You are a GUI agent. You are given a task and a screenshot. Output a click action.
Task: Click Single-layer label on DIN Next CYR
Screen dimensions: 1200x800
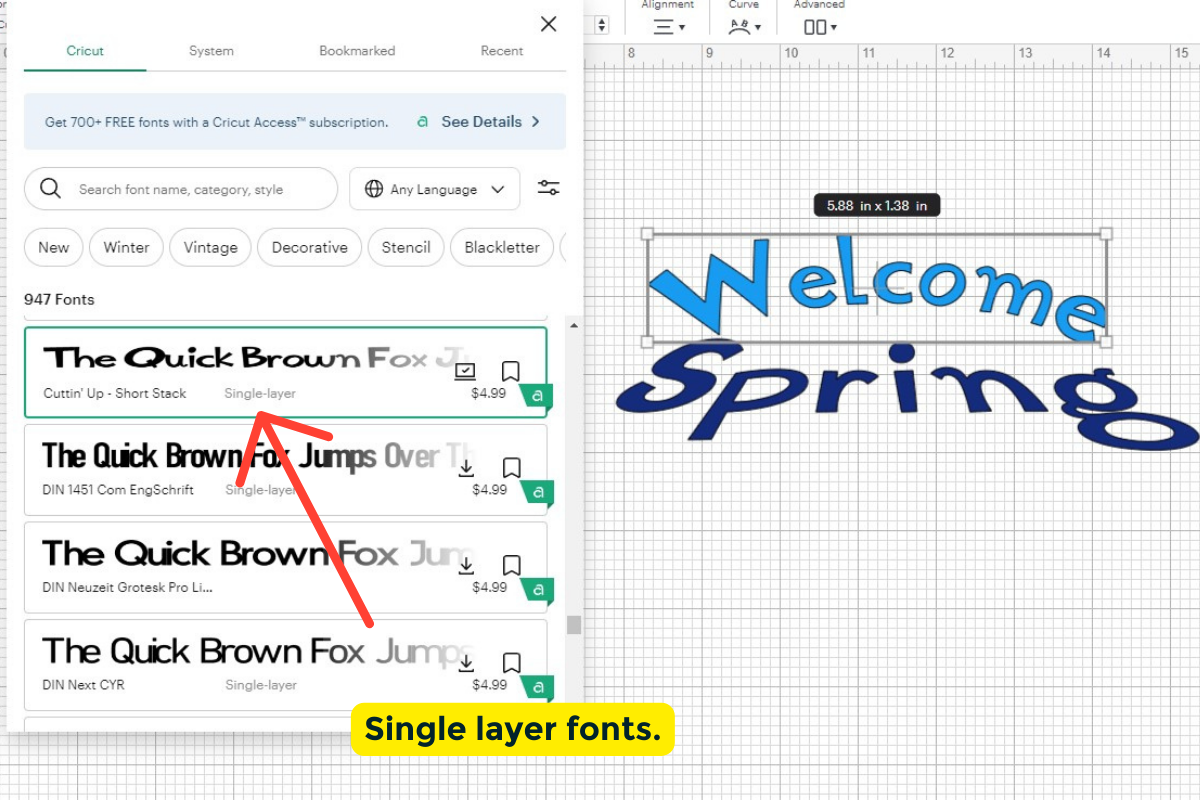pyautogui.click(x=261, y=685)
